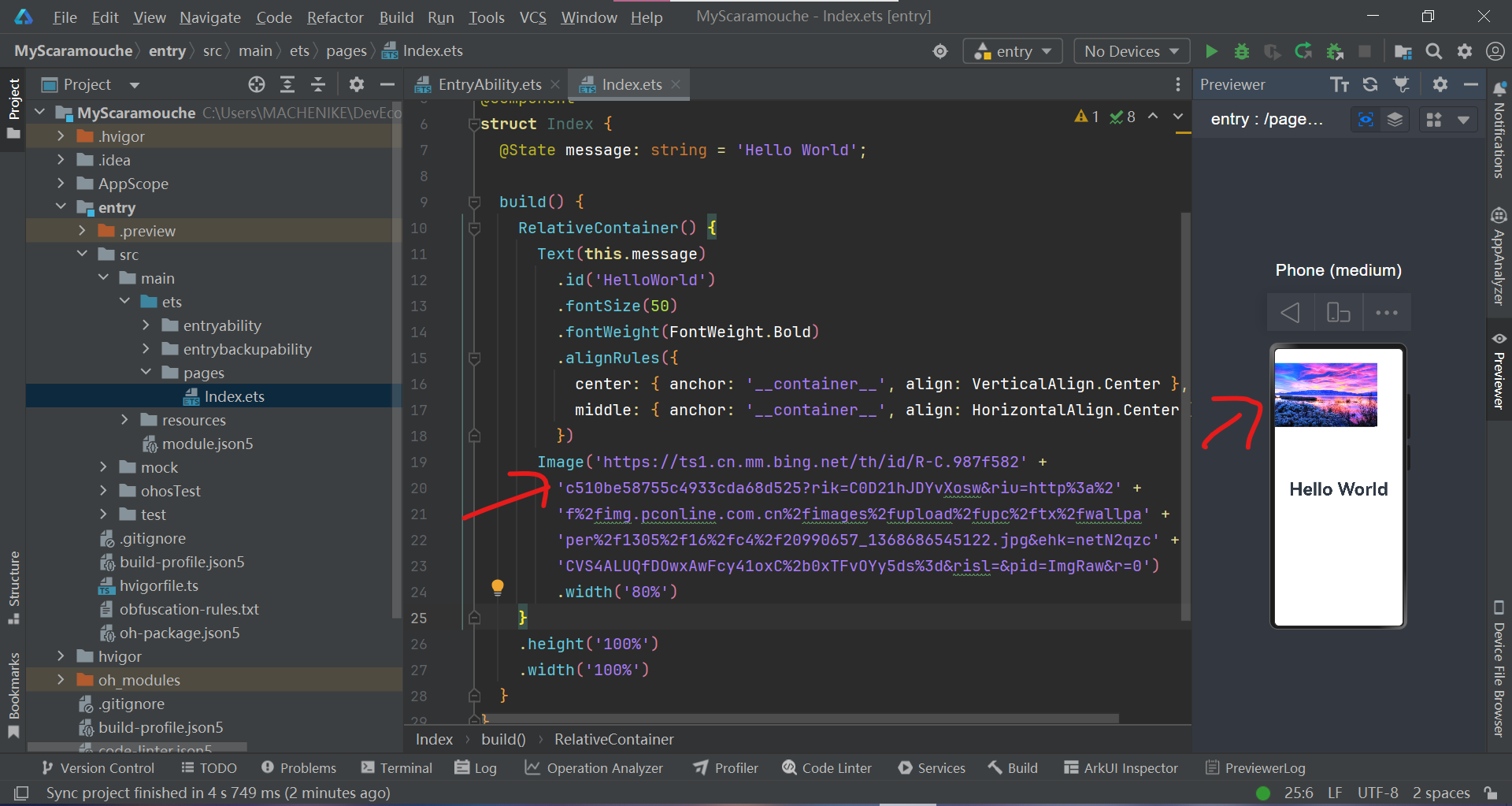
Task: Select opened file in Project panel
Action: (x=257, y=84)
